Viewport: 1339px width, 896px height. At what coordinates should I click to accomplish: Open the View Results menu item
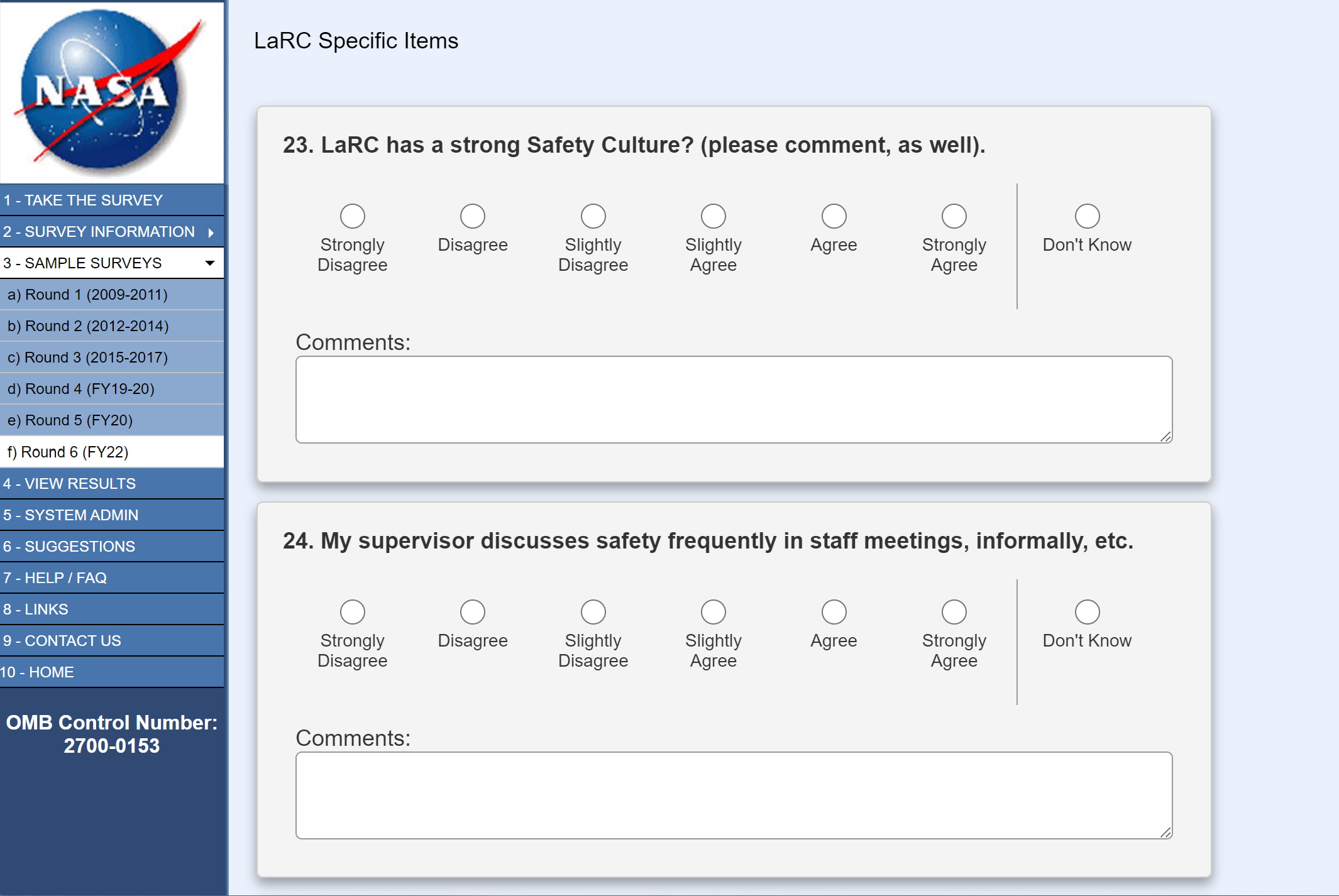[x=69, y=484]
